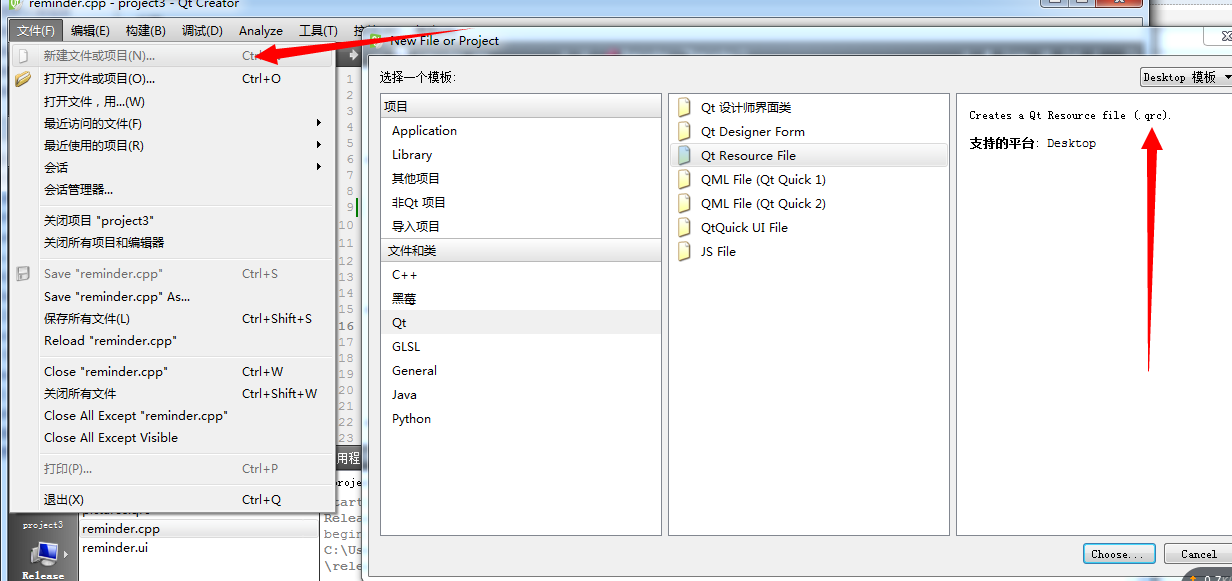This screenshot has height=581, width=1232.
Task: Open the Analyze menu
Action: tap(261, 31)
